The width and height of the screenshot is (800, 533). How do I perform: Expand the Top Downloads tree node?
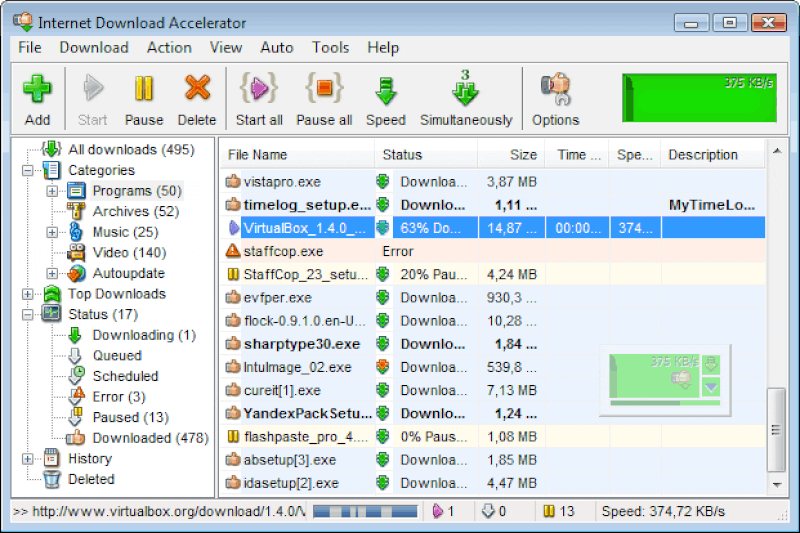click(28, 294)
